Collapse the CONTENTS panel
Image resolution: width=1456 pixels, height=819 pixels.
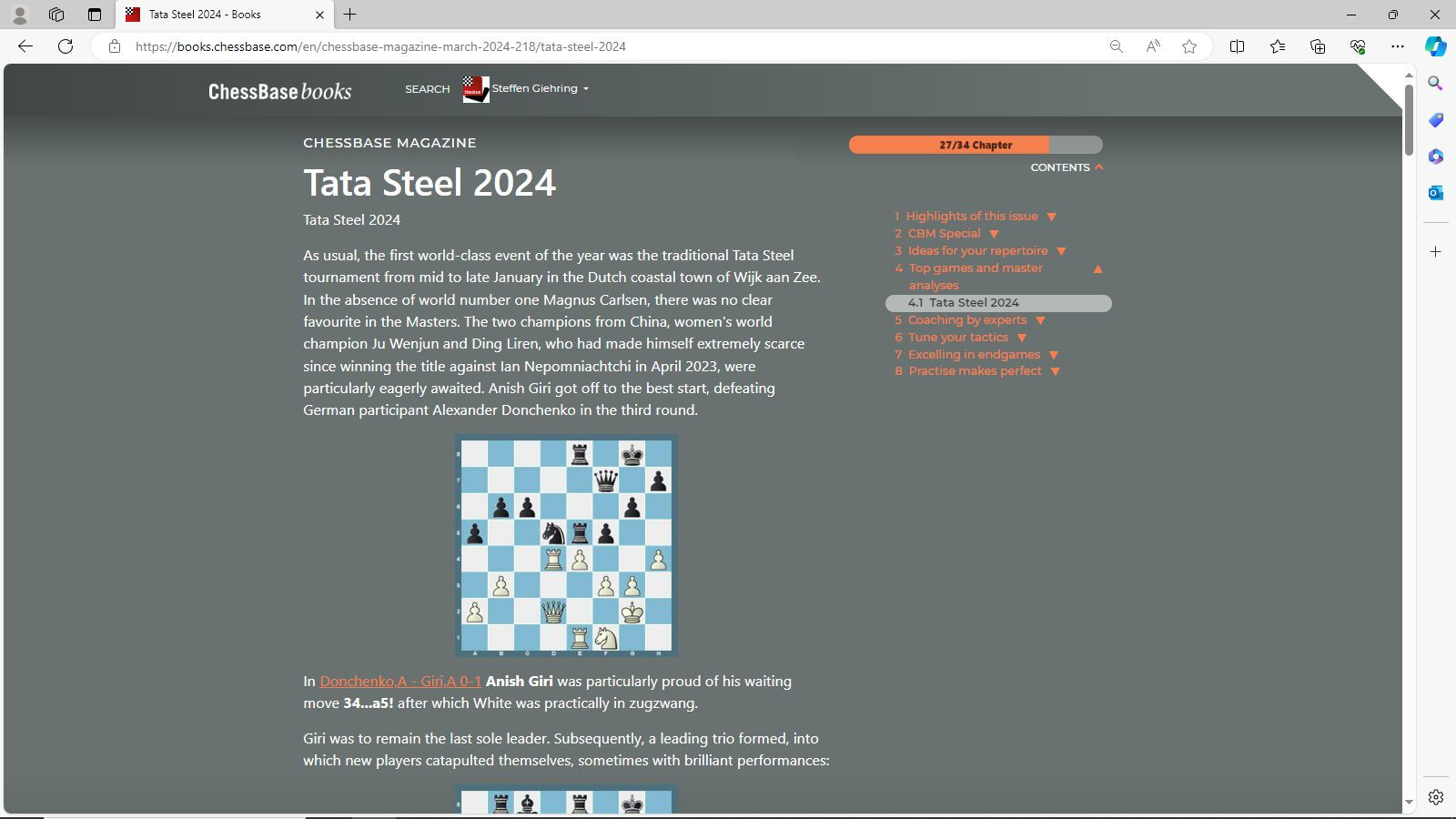[x=1067, y=167]
